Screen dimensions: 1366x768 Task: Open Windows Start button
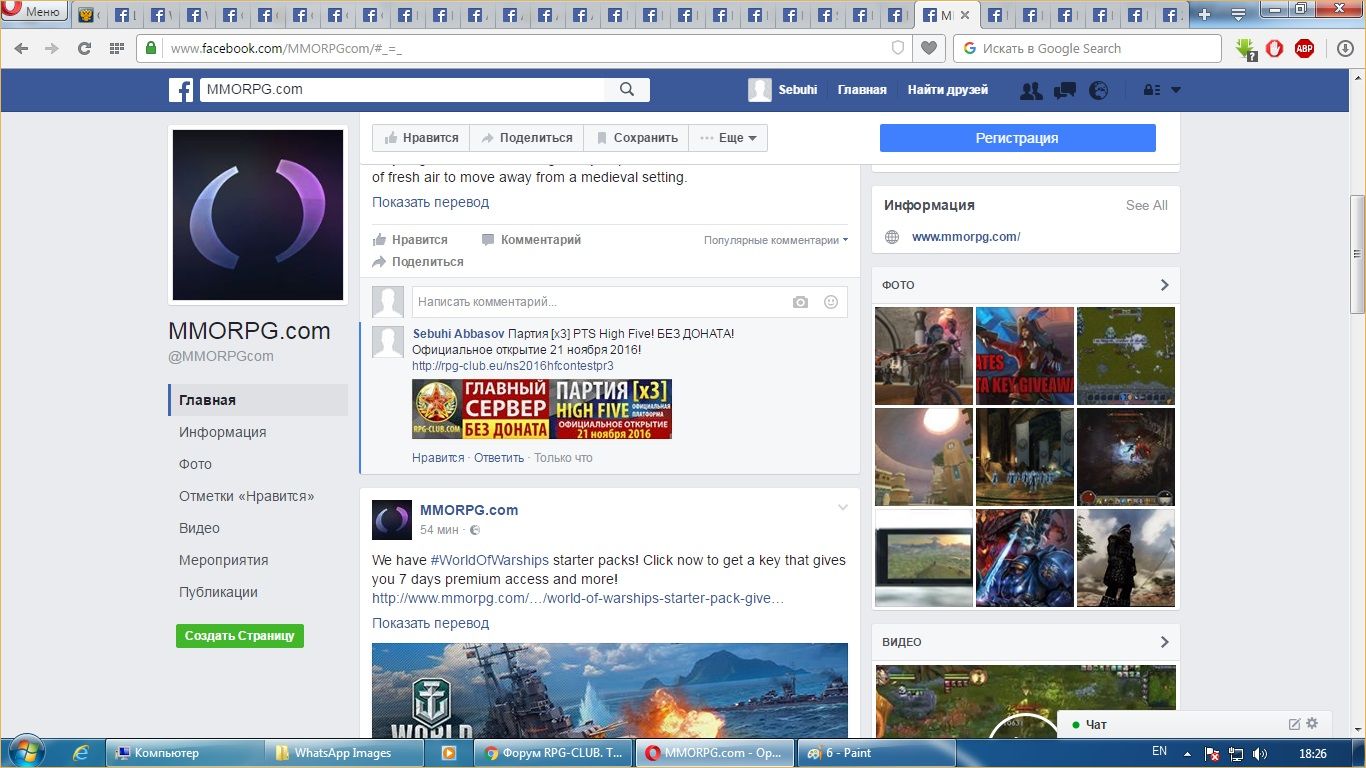point(25,752)
